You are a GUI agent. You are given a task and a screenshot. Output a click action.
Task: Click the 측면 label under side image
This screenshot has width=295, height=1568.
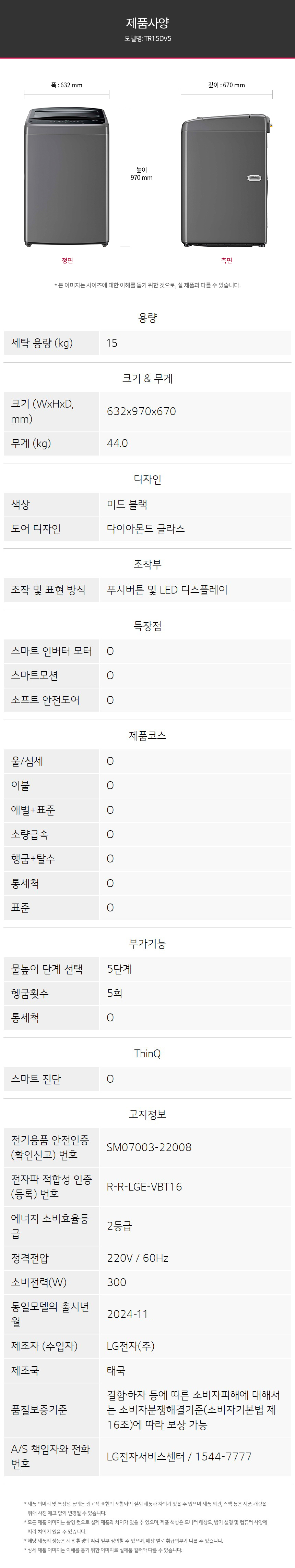[x=226, y=261]
